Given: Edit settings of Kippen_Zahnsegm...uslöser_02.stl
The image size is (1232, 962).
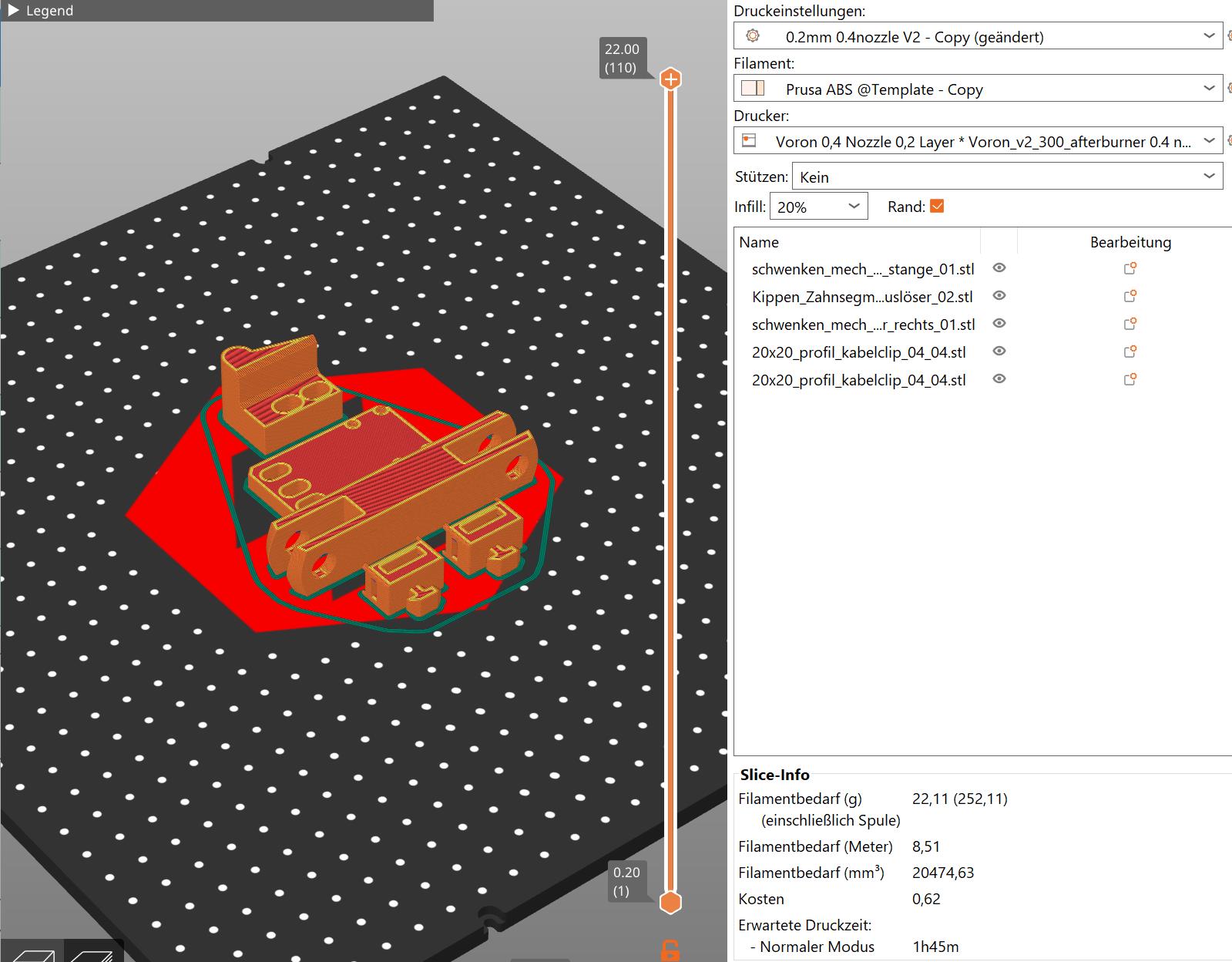Looking at the screenshot, I should tap(1130, 296).
